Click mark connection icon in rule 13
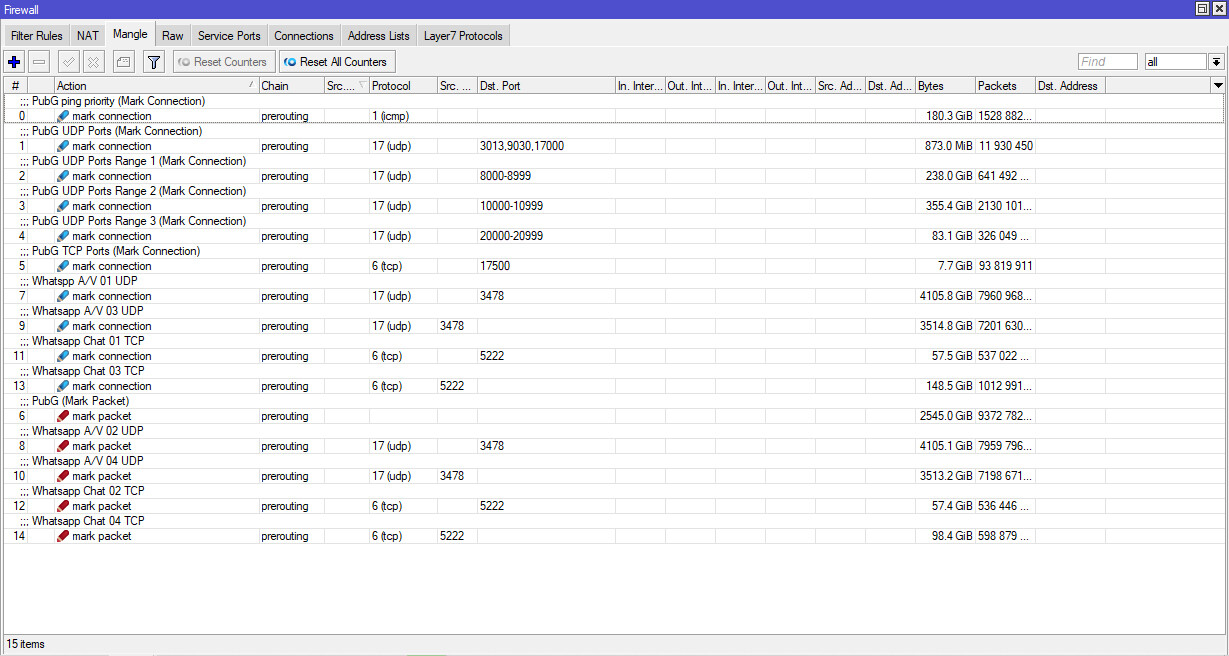The height and width of the screenshot is (656, 1229). coord(63,386)
